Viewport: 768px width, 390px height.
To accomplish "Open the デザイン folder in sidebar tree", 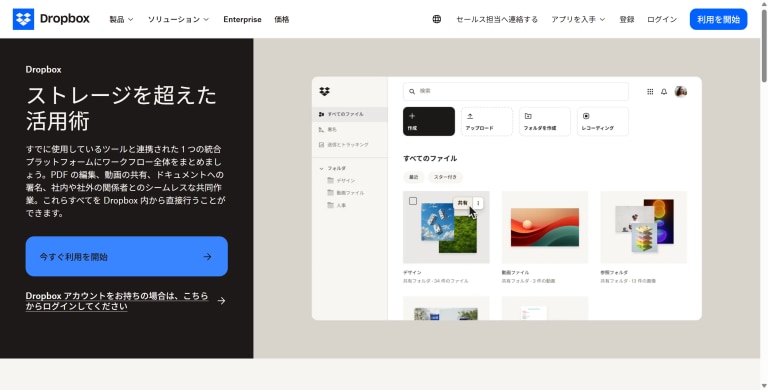I will point(341,180).
